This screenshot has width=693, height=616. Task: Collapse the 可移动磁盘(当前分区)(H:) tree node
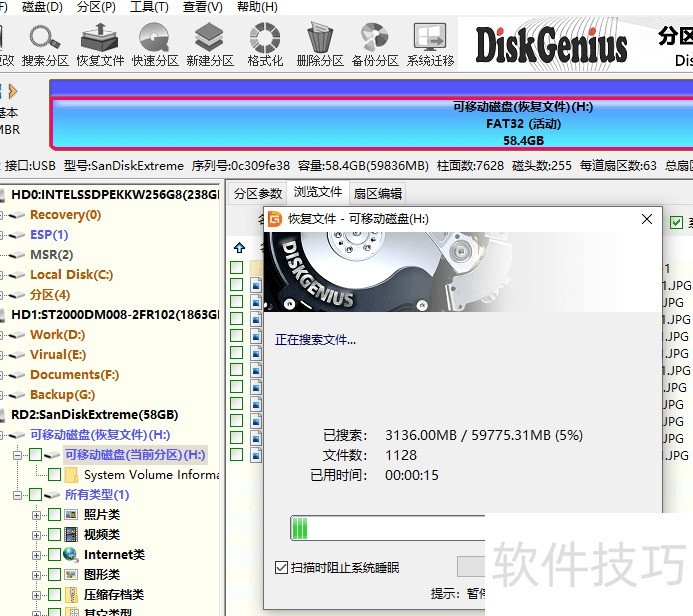(17, 455)
